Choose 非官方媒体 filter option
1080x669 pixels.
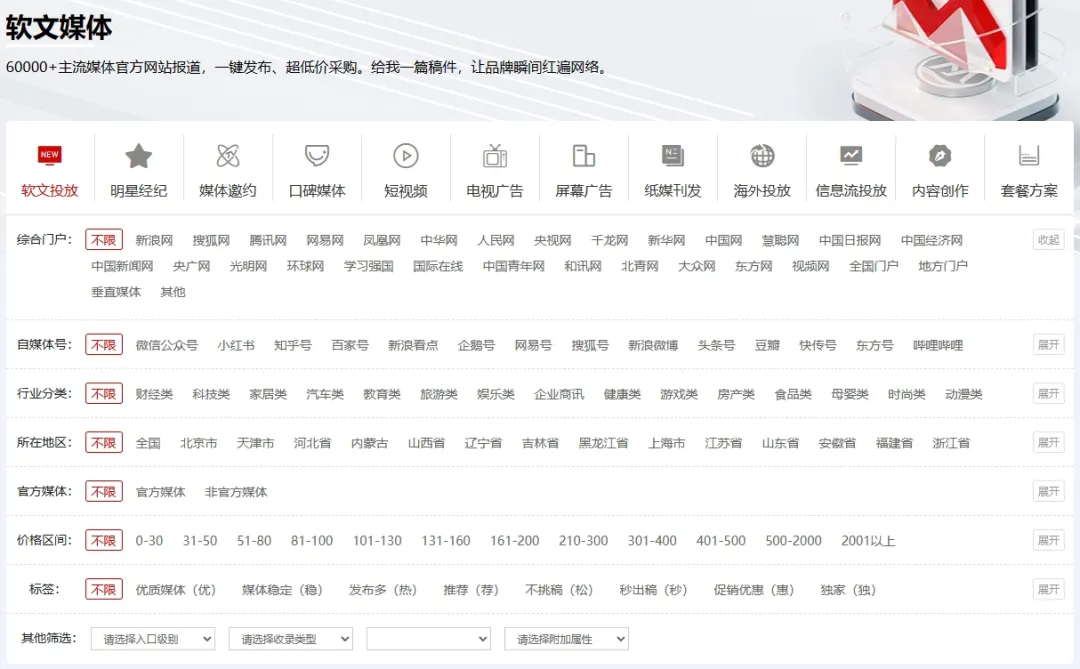(x=236, y=492)
